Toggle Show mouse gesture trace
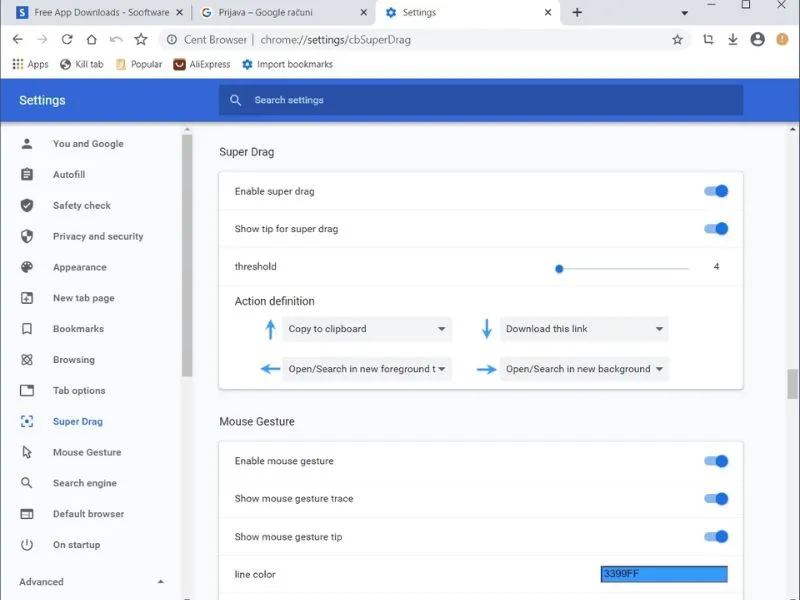Screen dimensions: 800x600 [716, 498]
